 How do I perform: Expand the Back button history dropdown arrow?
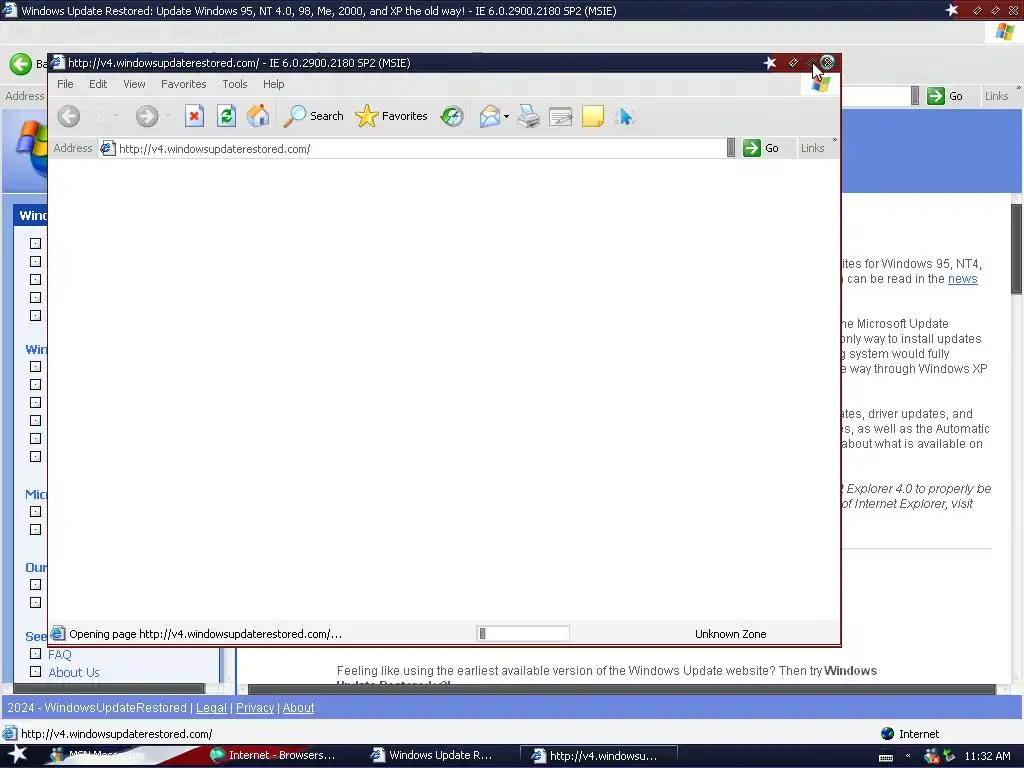coord(116,116)
